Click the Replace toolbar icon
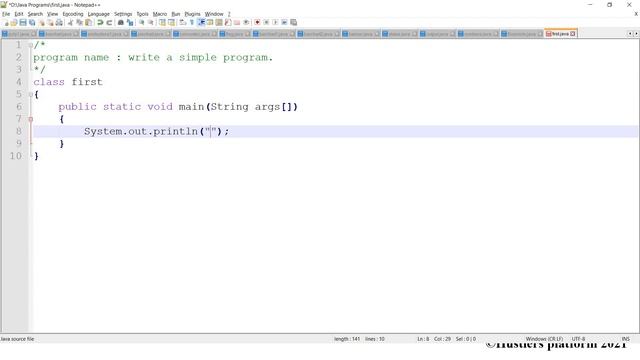The width and height of the screenshot is (640, 360). coord(130,23)
